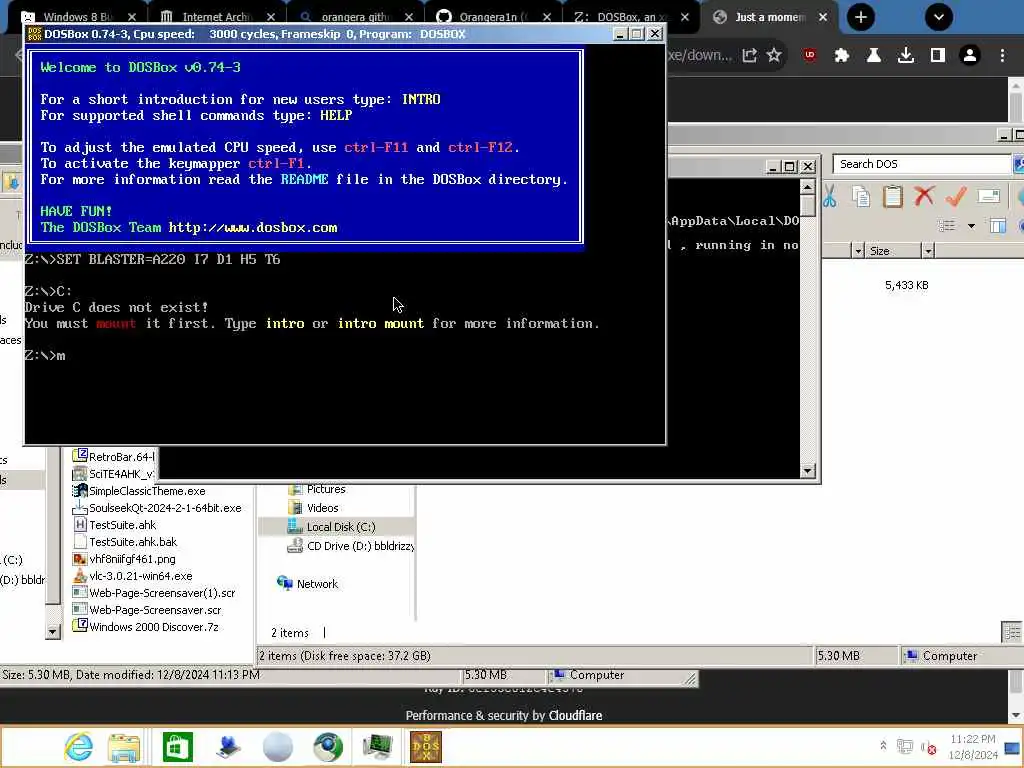1024x768 pixels.
Task: Click the Copy icon in Explorer toolbar
Action: pyautogui.click(x=861, y=196)
